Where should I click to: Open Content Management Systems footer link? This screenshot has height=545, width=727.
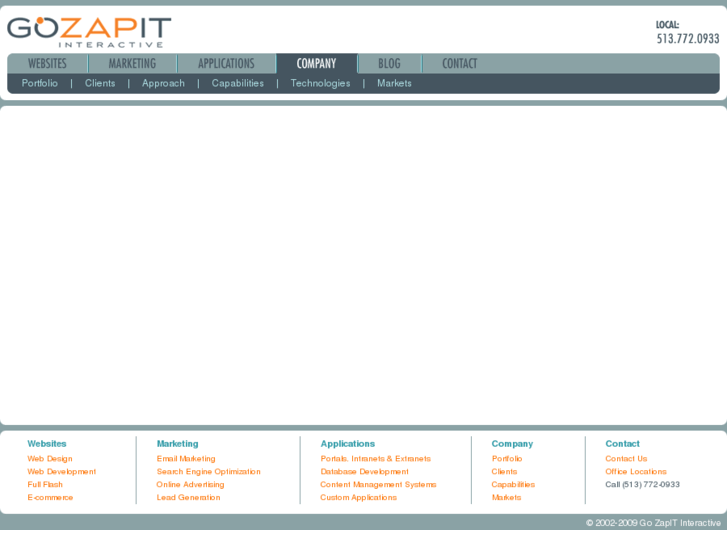[378, 485]
